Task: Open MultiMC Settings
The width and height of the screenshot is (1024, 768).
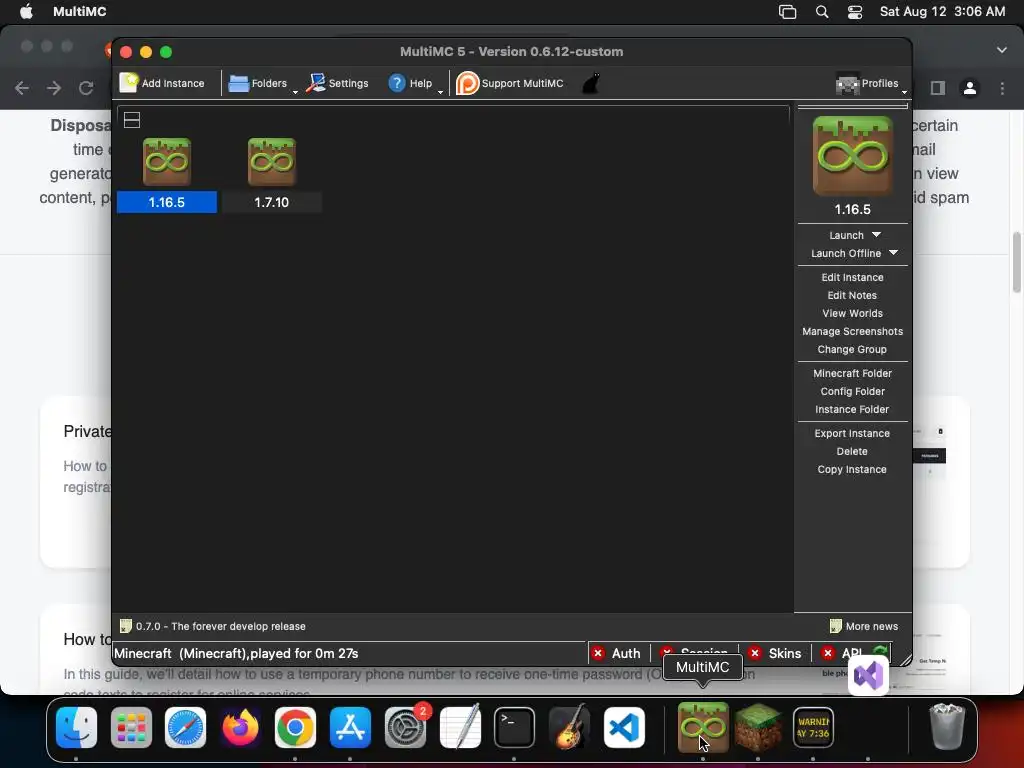Action: coord(338,83)
